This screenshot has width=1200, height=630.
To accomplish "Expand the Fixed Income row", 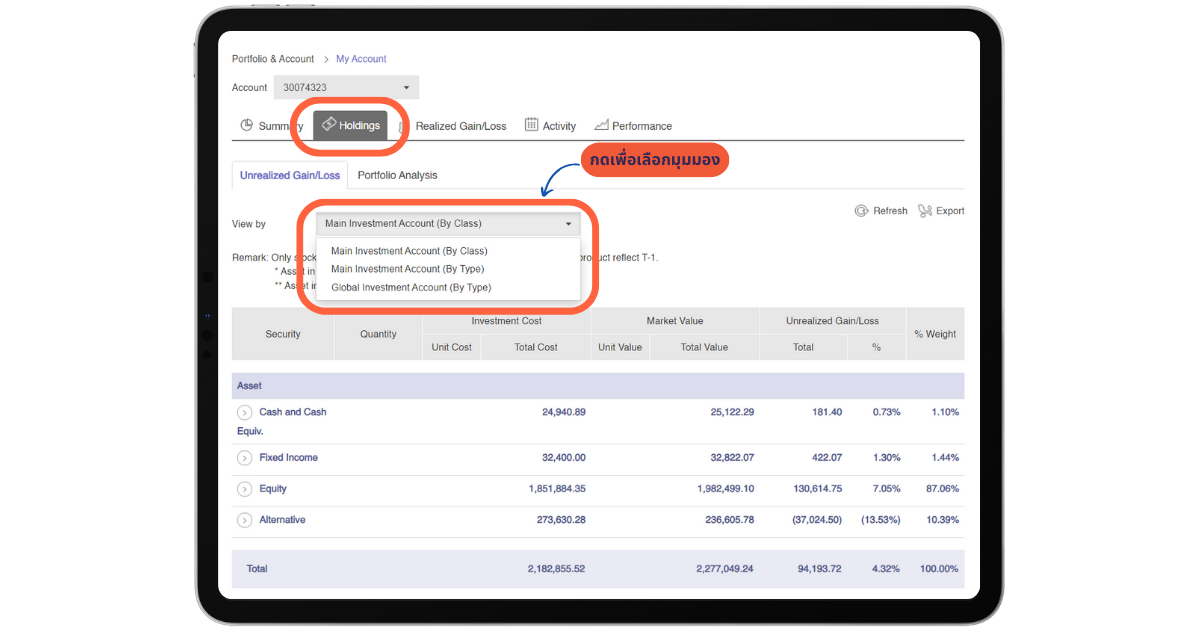I will [245, 458].
